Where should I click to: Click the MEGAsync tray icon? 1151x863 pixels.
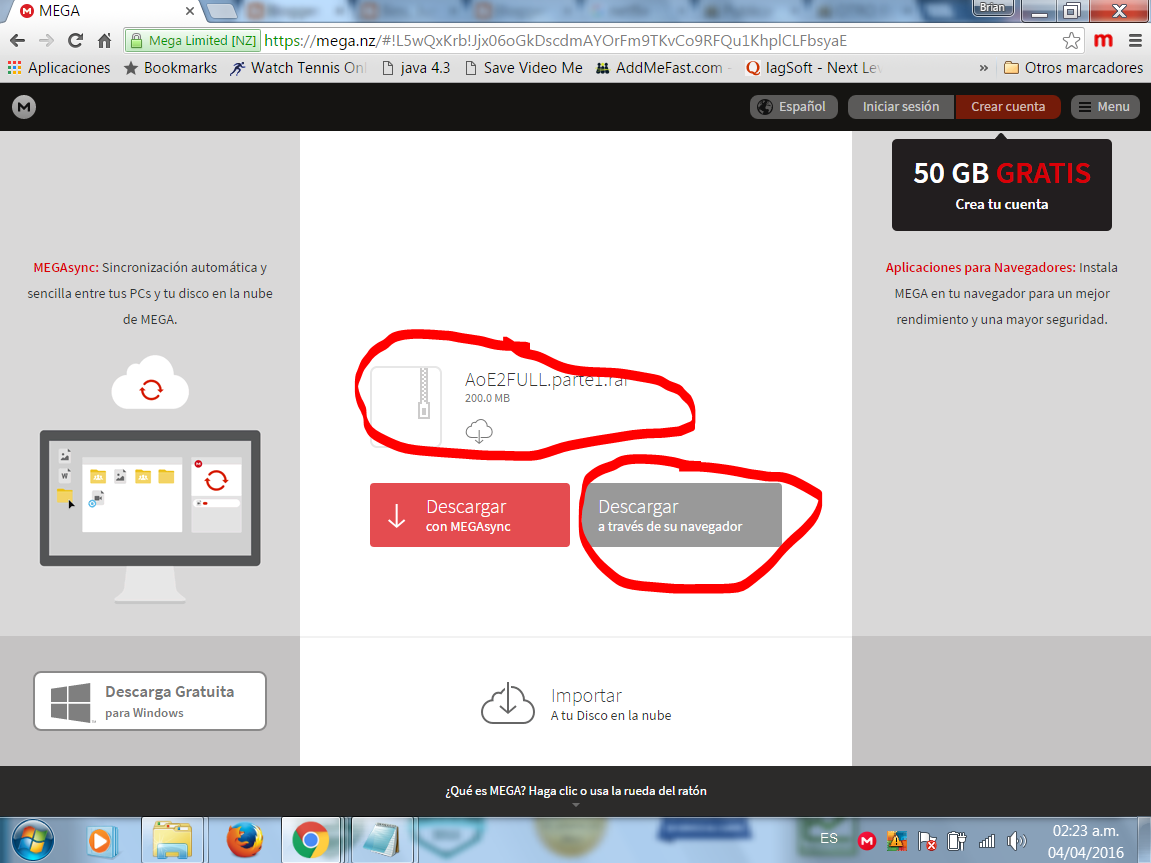pyautogui.click(x=867, y=841)
